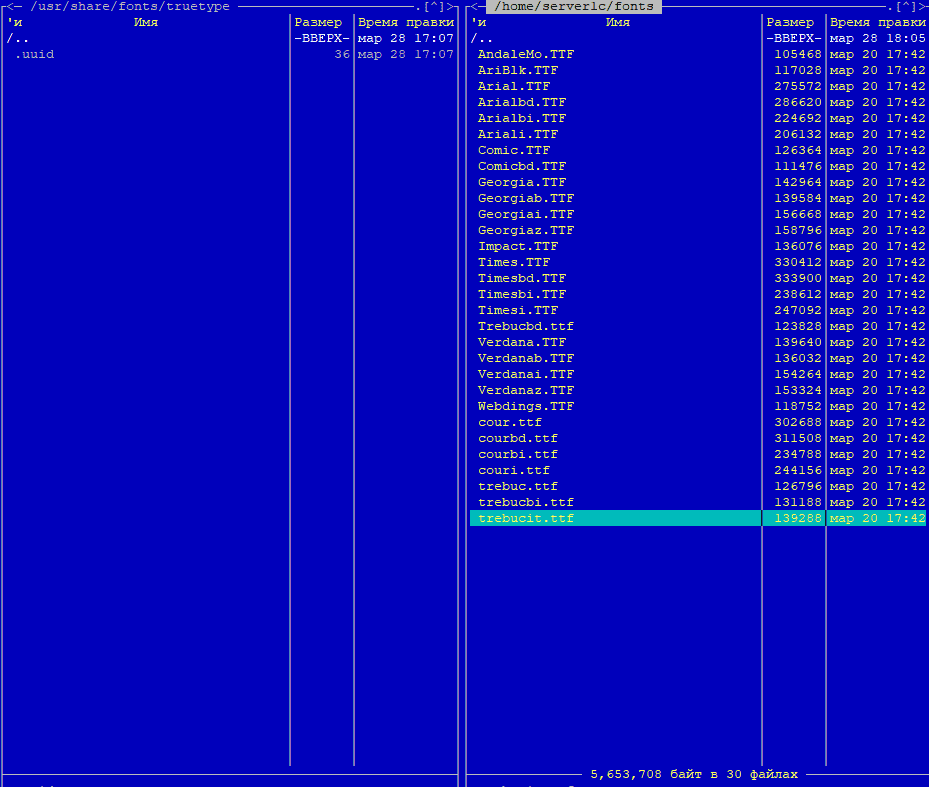Select Comicbd.TTF file
The height and width of the screenshot is (787, 929).
[x=521, y=167]
